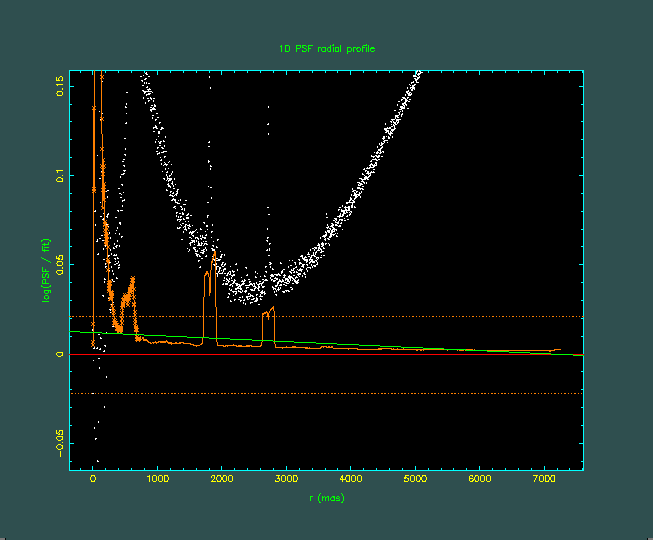Viewport: 653px width, 540px height.
Task: Click the 6000 tick label on x-axis
Action: pyautogui.click(x=480, y=481)
